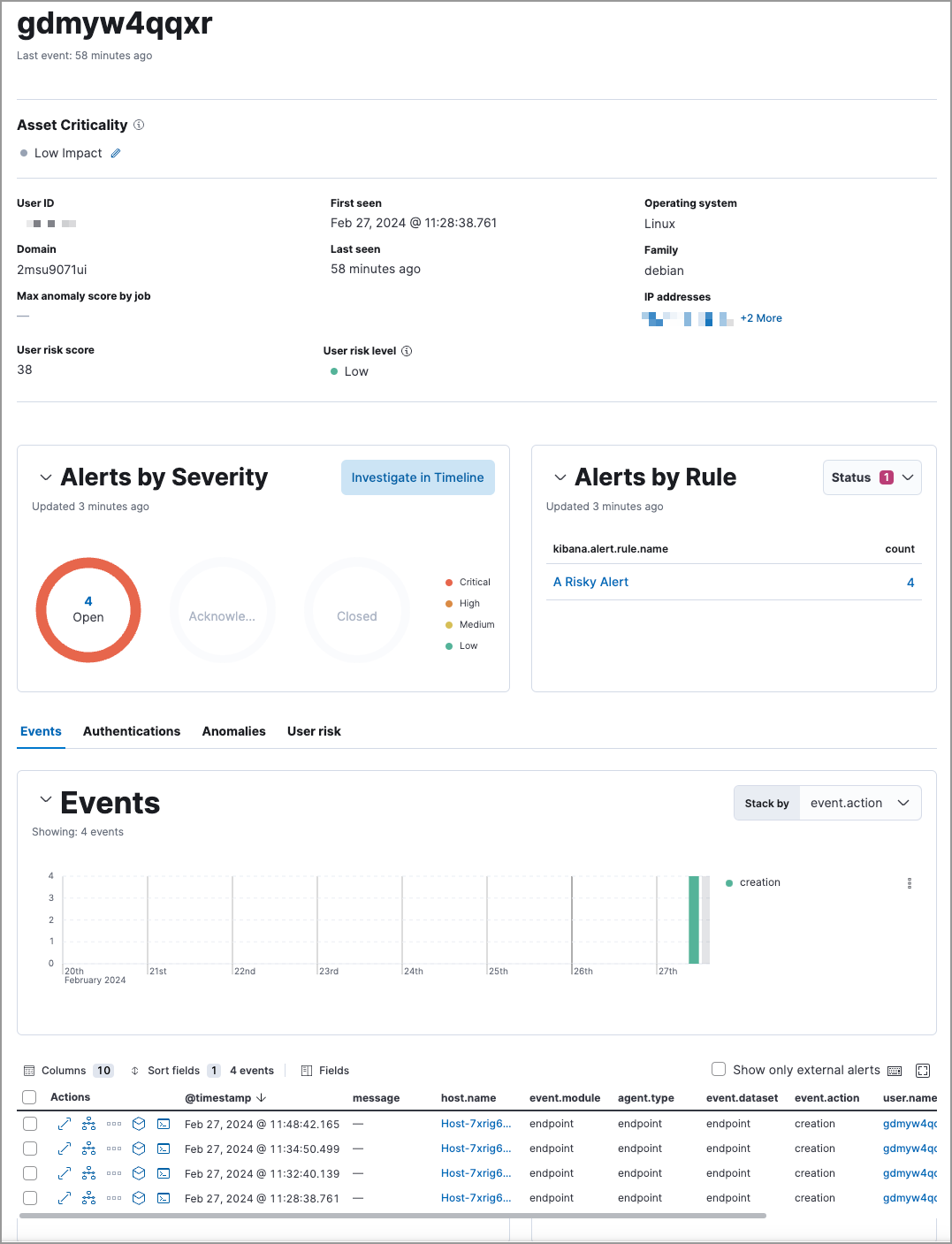Image resolution: width=952 pixels, height=1244 pixels.
Task: Open the Anomalies tab
Action: pyautogui.click(x=233, y=731)
